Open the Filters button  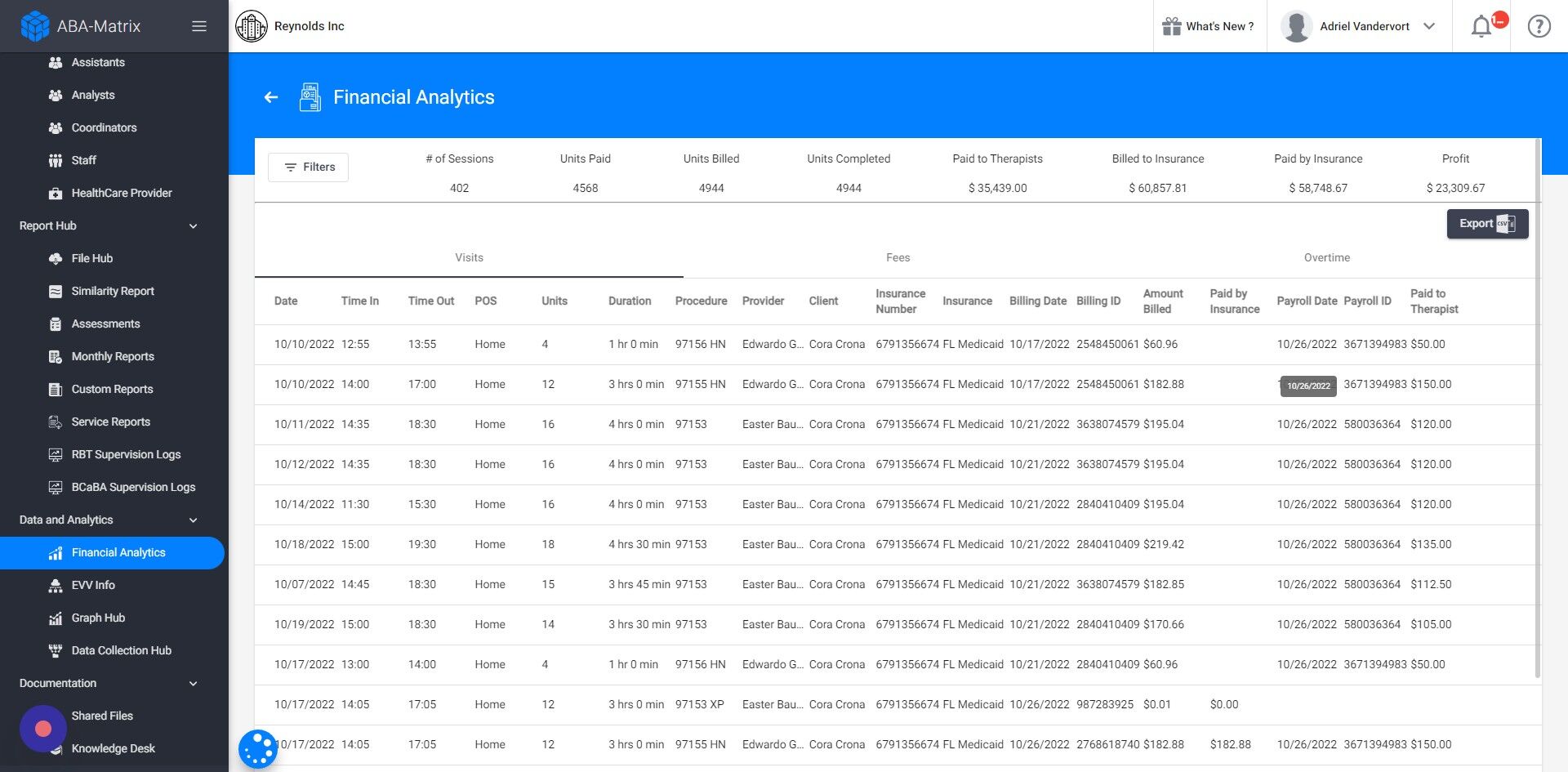pyautogui.click(x=309, y=167)
